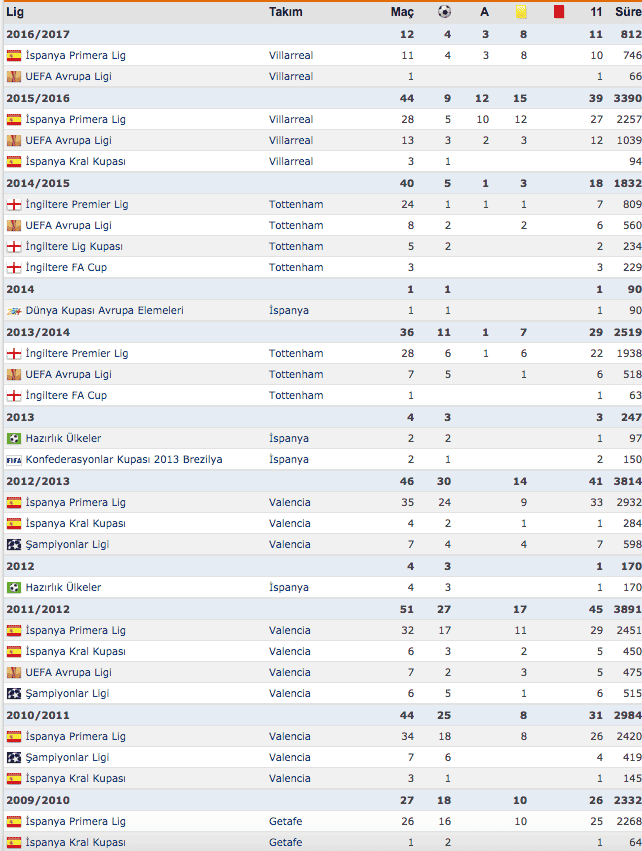
Task: Click the UEFA Avrupa Ligi icon in 2015/2016
Action: point(14,141)
